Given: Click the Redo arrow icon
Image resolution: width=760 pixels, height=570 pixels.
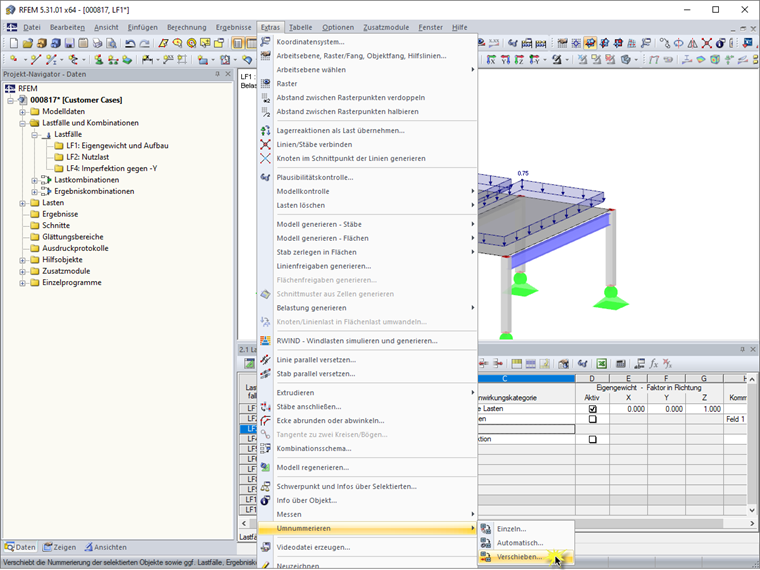Looking at the screenshot, I should 144,44.
